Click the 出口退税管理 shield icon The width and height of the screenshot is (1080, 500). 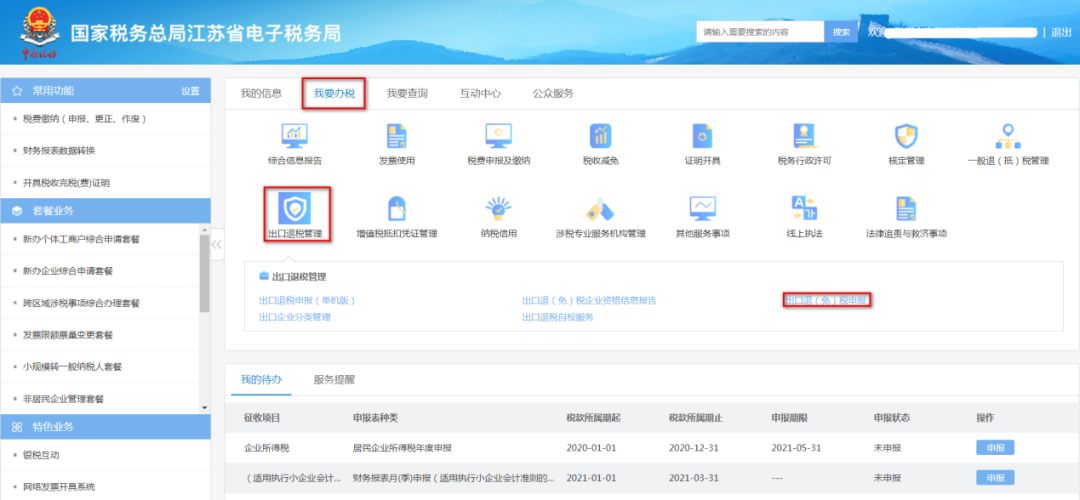tap(294, 208)
